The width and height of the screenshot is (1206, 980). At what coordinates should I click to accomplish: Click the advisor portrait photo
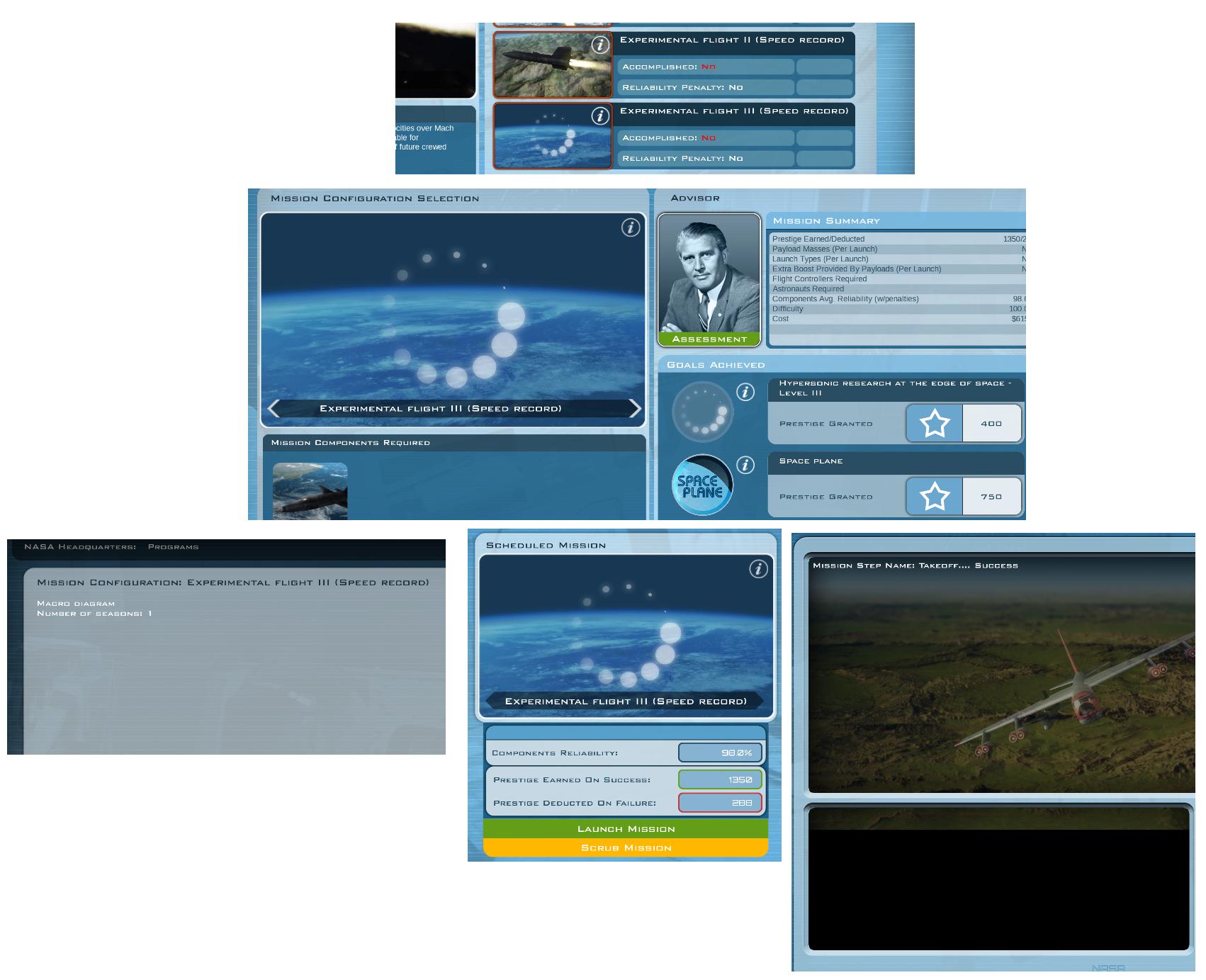coord(709,274)
